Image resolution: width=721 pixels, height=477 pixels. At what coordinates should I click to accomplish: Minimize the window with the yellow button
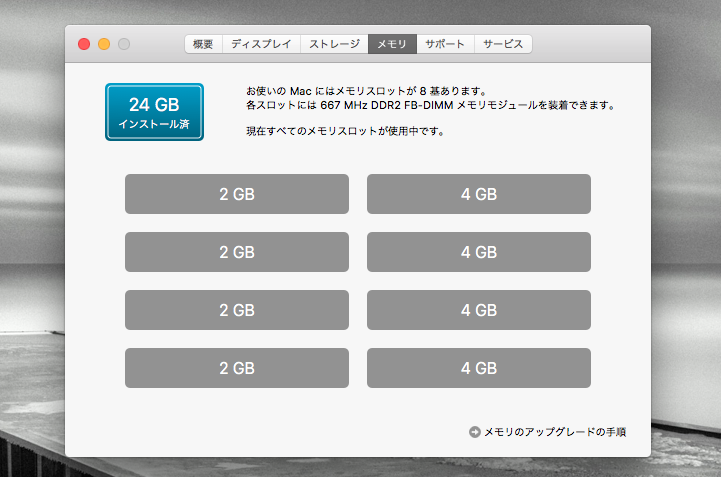[x=104, y=44]
